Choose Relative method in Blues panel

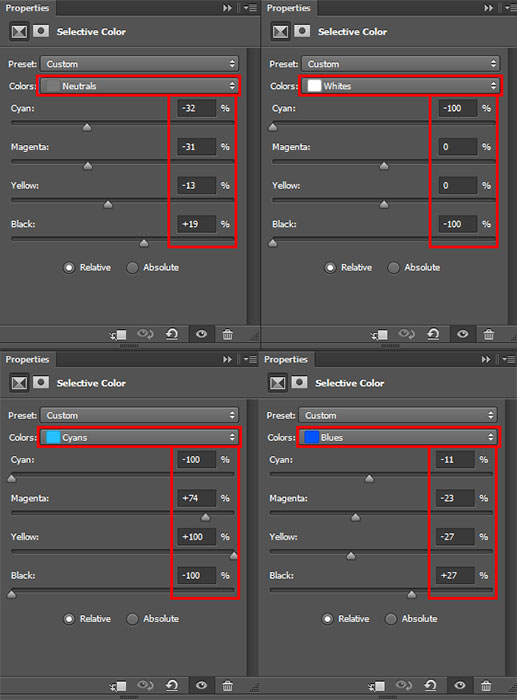(346, 619)
